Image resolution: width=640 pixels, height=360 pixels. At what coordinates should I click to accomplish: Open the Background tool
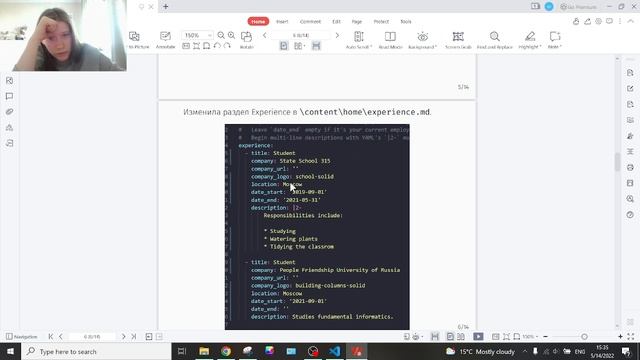422,40
